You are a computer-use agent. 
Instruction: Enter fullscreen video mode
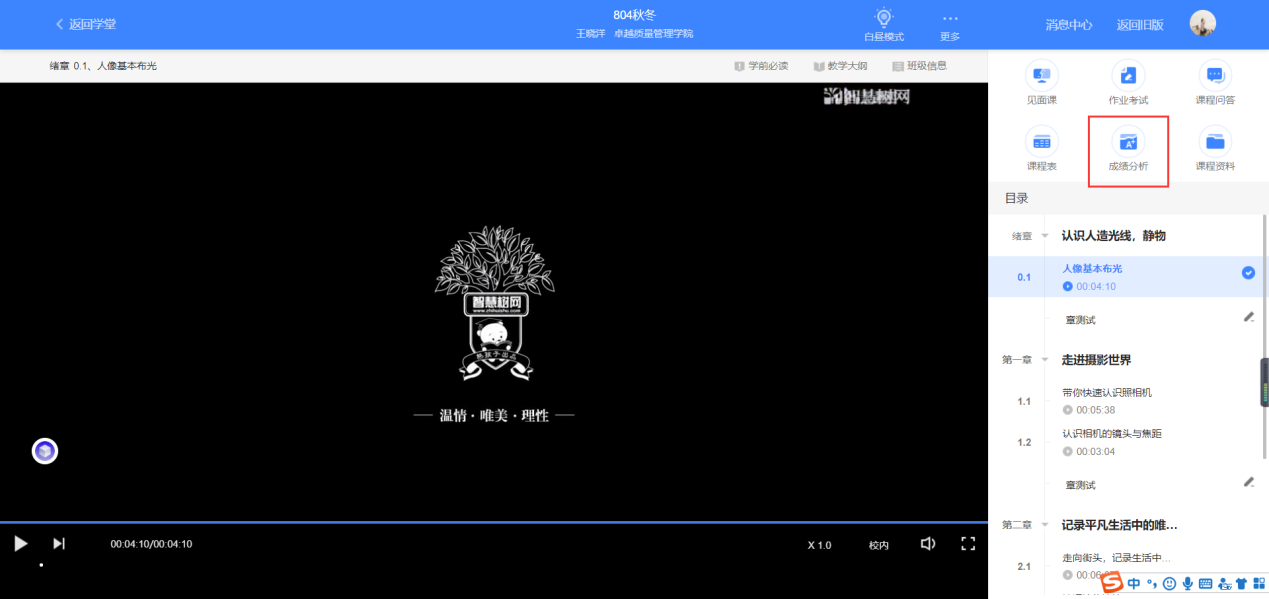tap(968, 544)
